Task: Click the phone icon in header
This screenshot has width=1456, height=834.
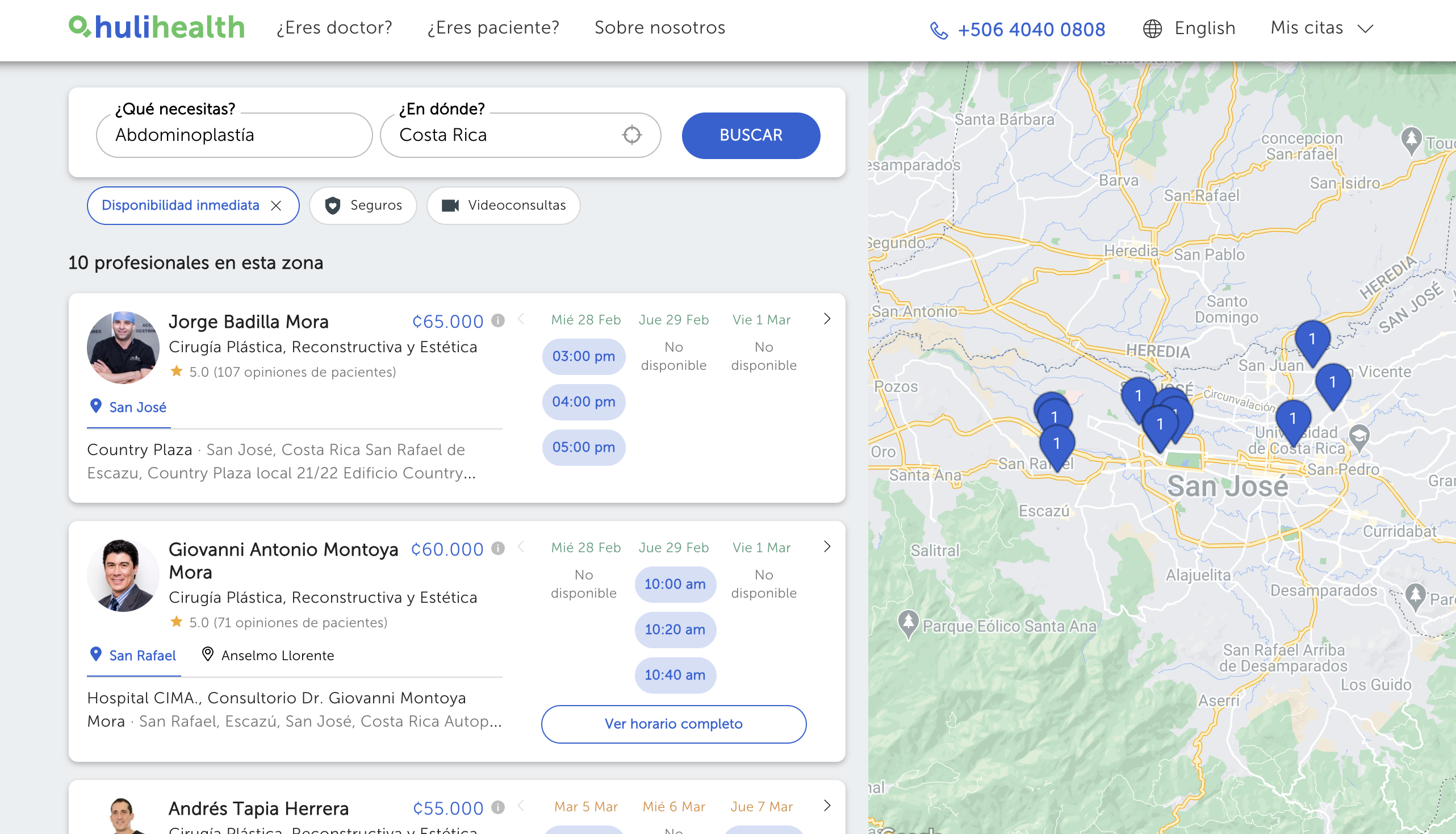Action: pos(939,30)
